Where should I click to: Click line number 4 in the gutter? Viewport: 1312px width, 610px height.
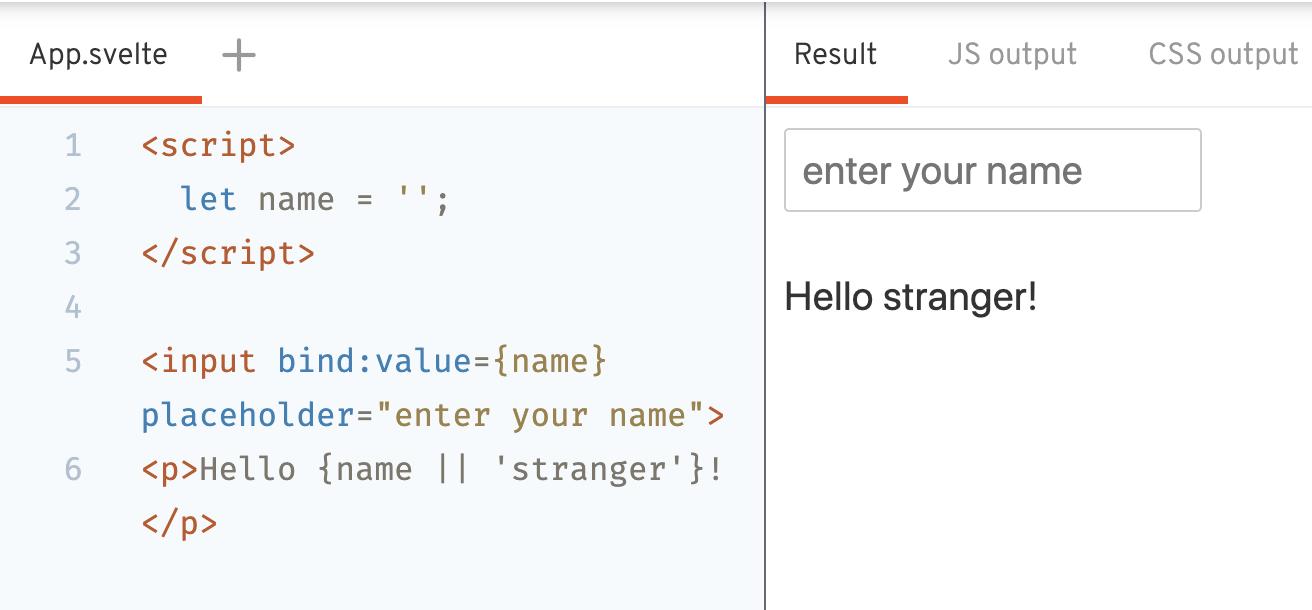point(72,306)
